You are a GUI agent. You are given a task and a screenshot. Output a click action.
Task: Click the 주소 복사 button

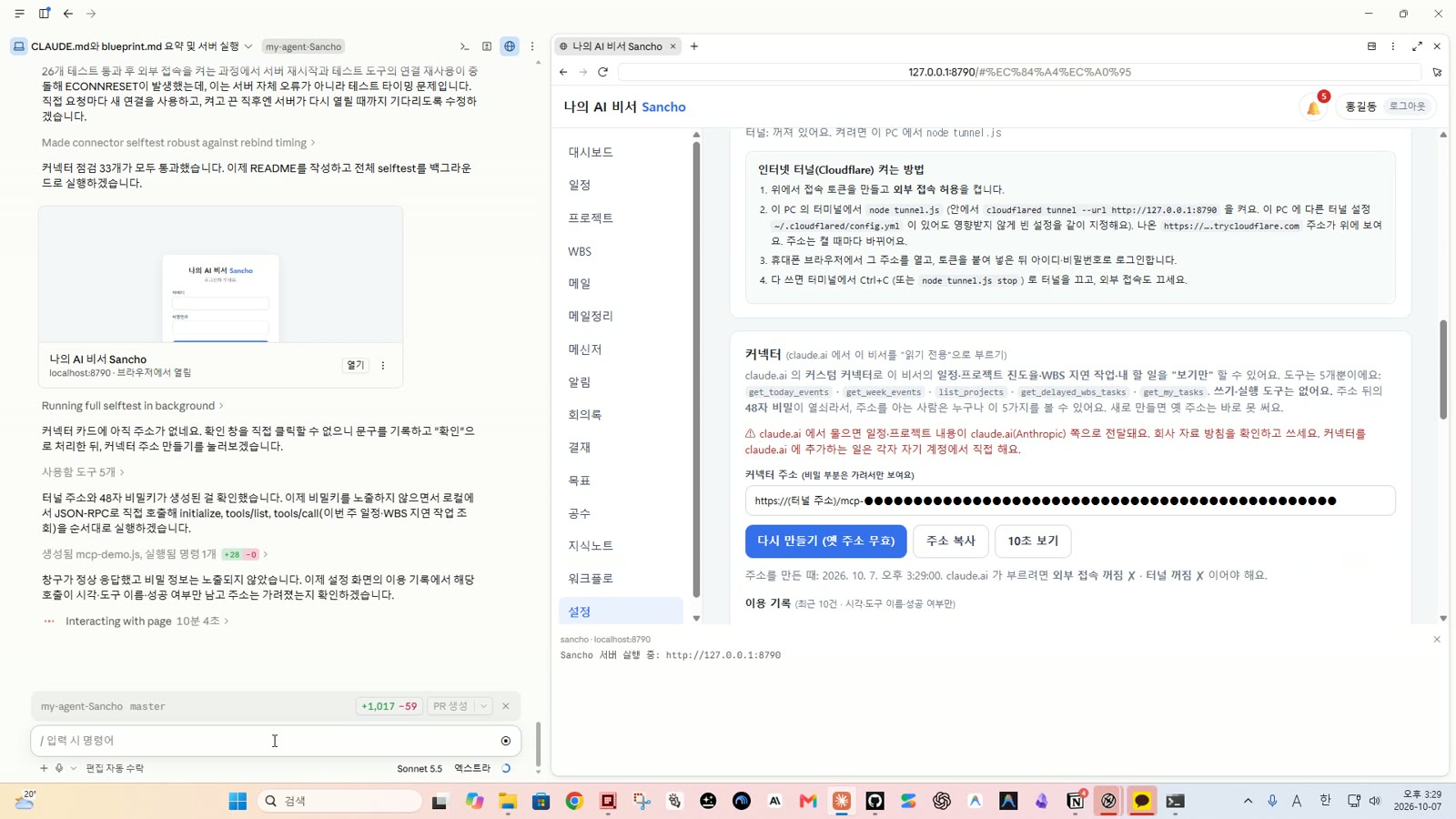950,541
